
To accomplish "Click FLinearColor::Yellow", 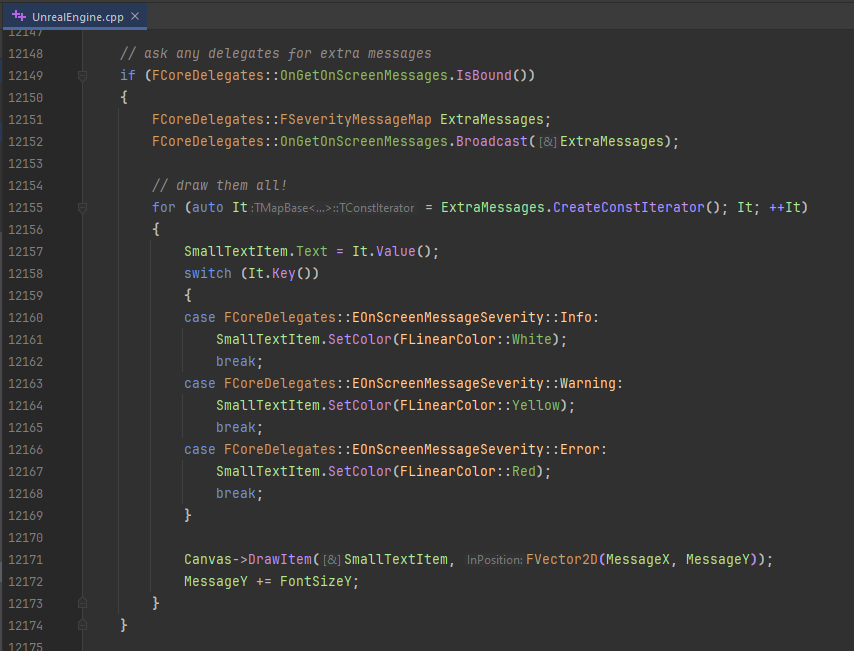I will (480, 405).
